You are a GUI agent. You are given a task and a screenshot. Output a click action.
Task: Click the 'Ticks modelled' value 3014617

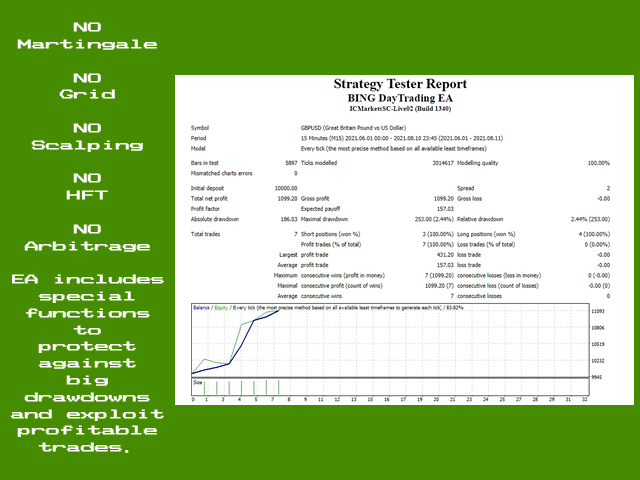point(443,163)
